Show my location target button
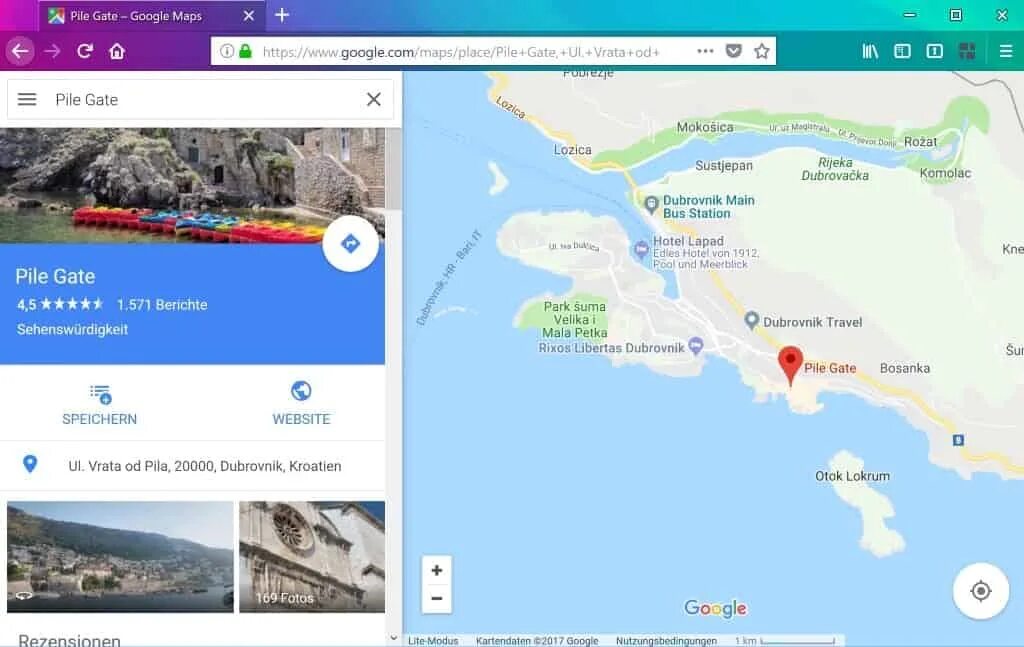 tap(981, 591)
